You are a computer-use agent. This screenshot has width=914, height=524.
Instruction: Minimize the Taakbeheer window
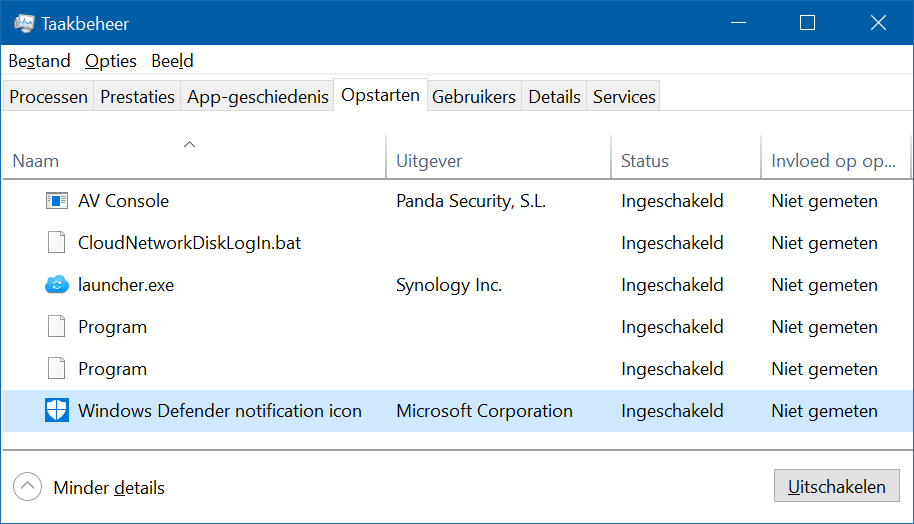[739, 23]
